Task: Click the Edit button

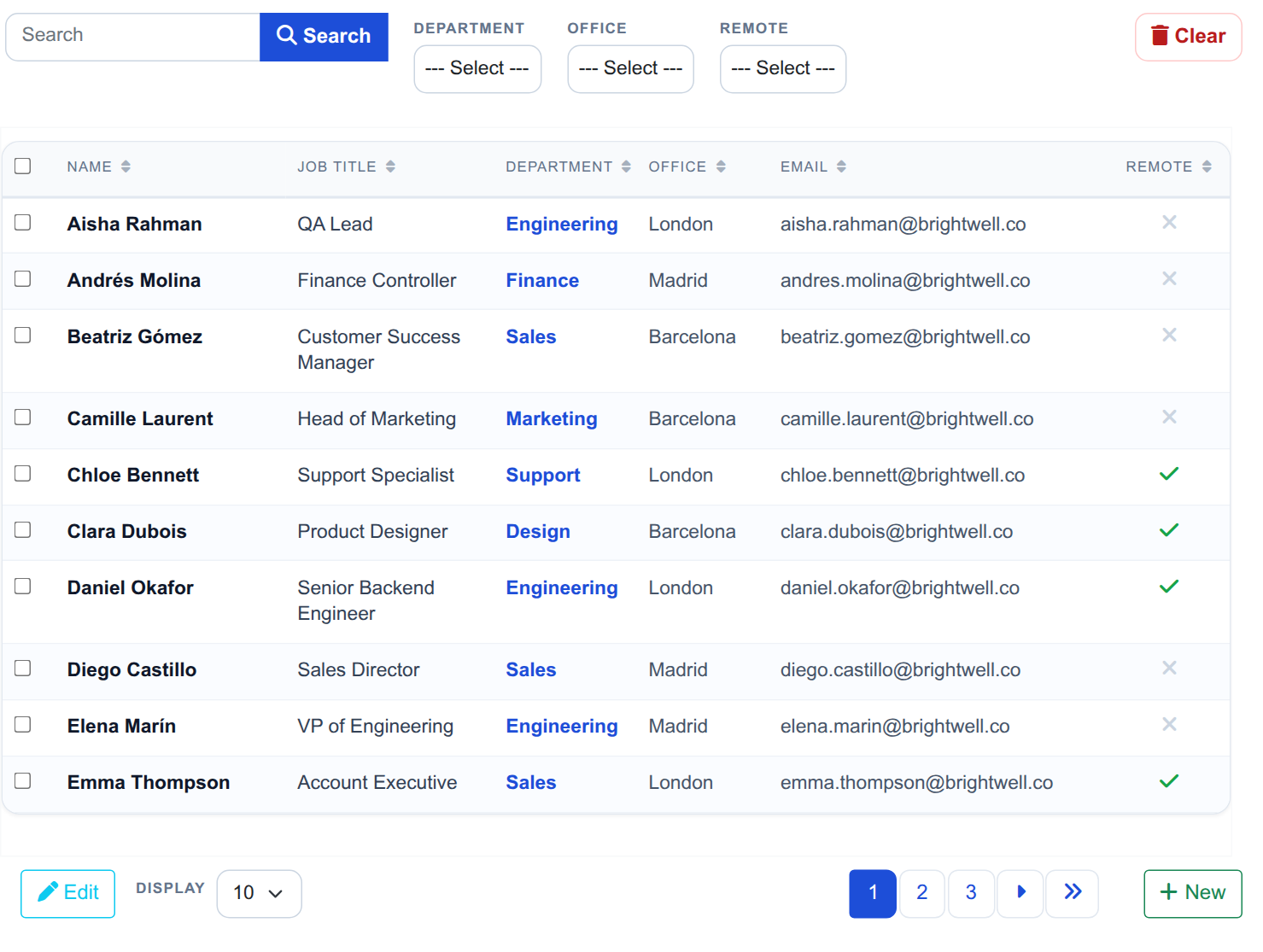Action: pos(67,893)
